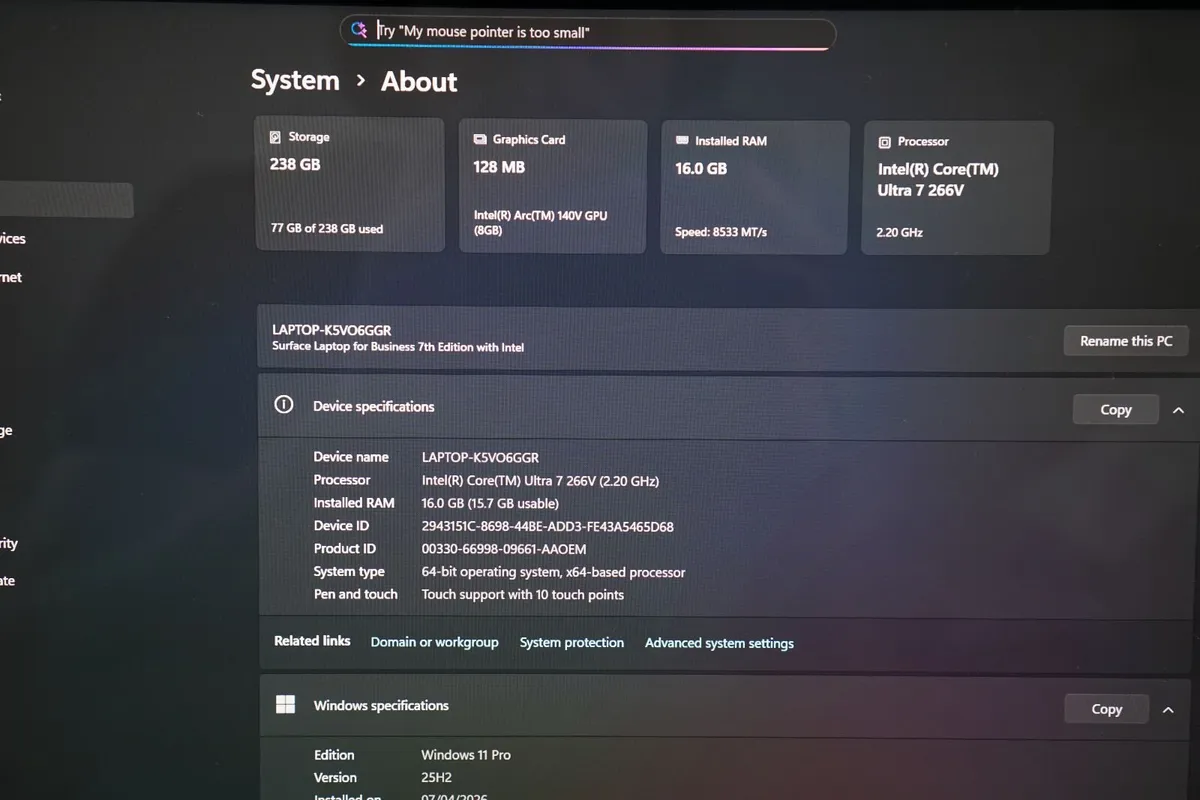1200x800 pixels.
Task: Select Surface Laptop for Business 7th Edition text
Action: (x=398, y=347)
